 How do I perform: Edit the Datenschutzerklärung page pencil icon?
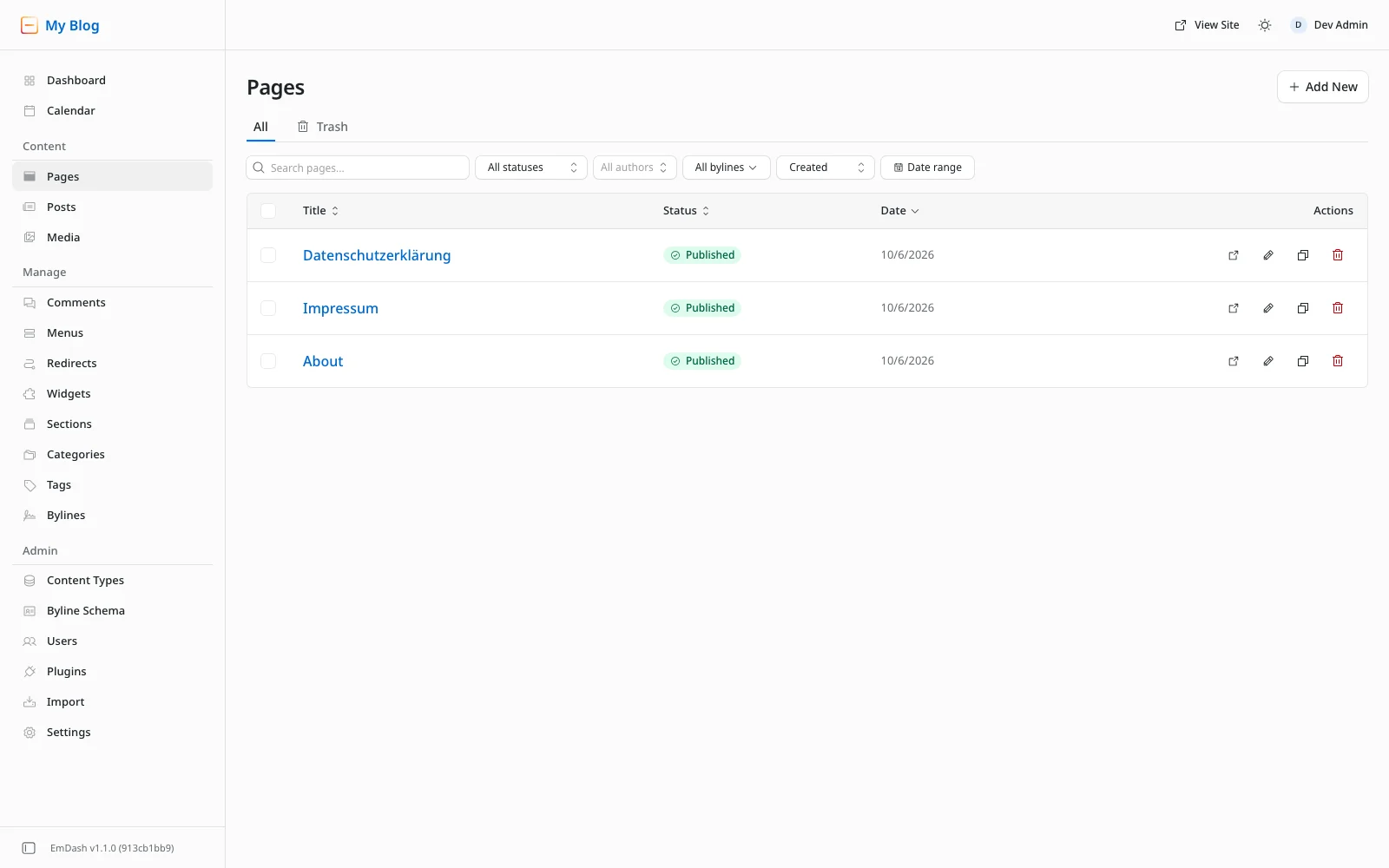(x=1268, y=255)
